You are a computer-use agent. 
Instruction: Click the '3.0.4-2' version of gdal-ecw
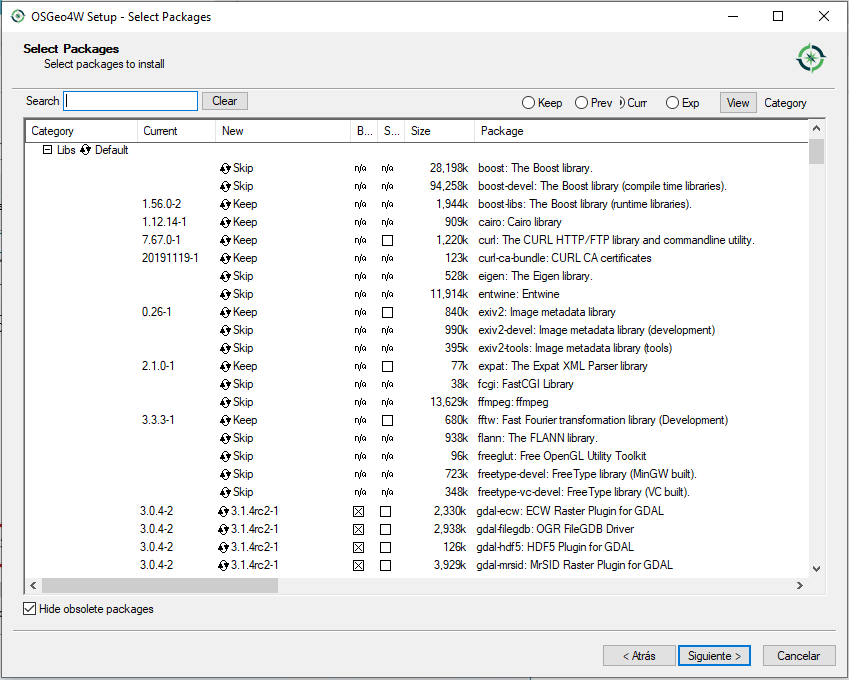[156, 511]
